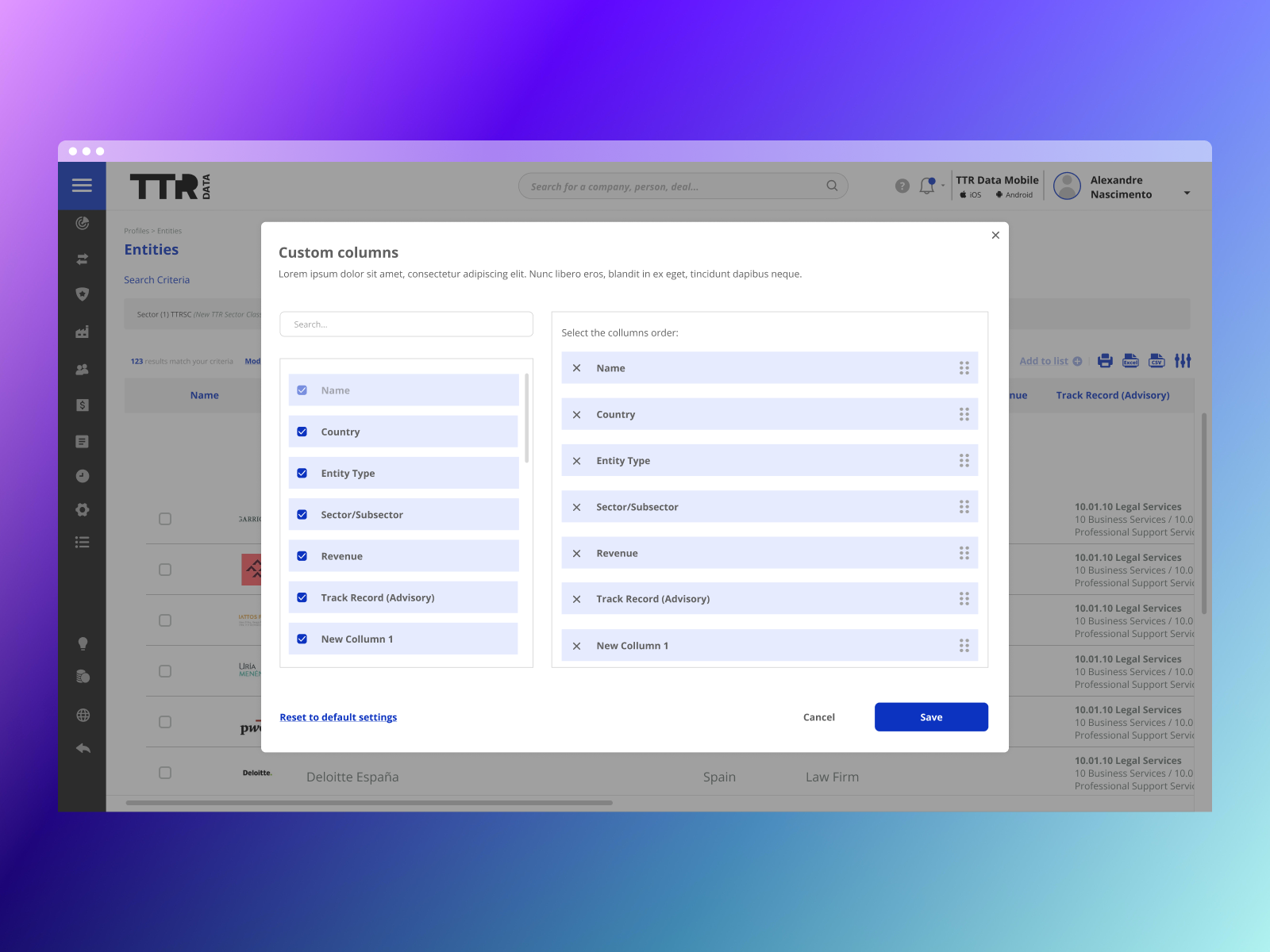Click the print icon in toolbar
The height and width of the screenshot is (952, 1270).
coord(1105,361)
